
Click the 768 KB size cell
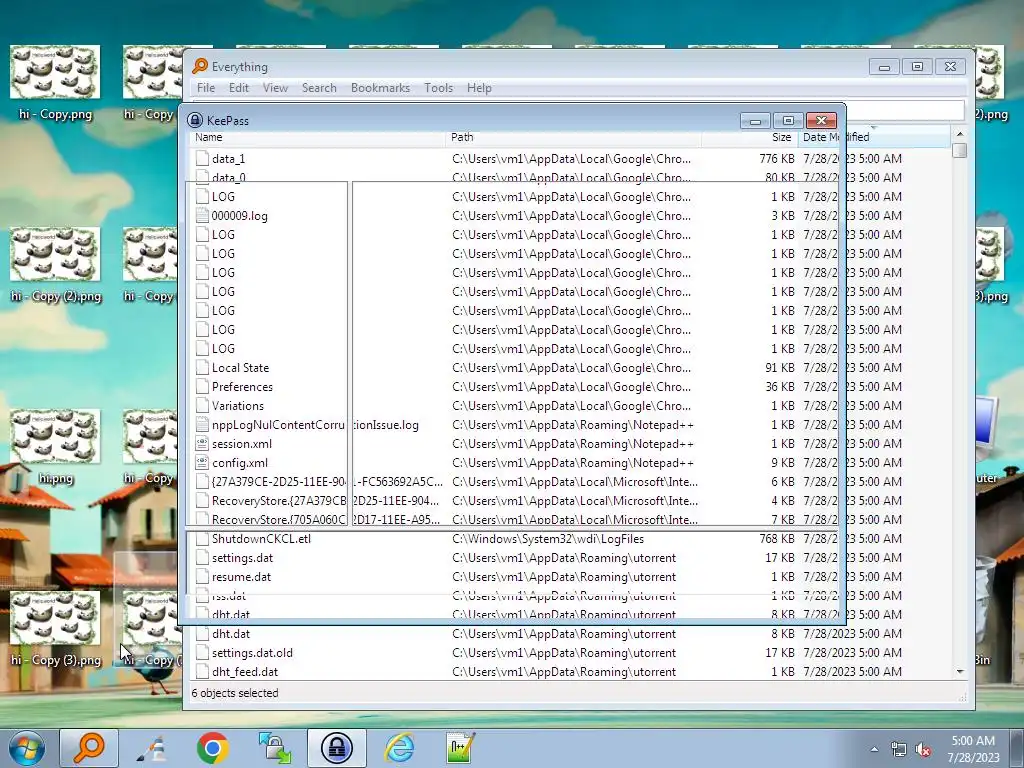pyautogui.click(x=777, y=539)
